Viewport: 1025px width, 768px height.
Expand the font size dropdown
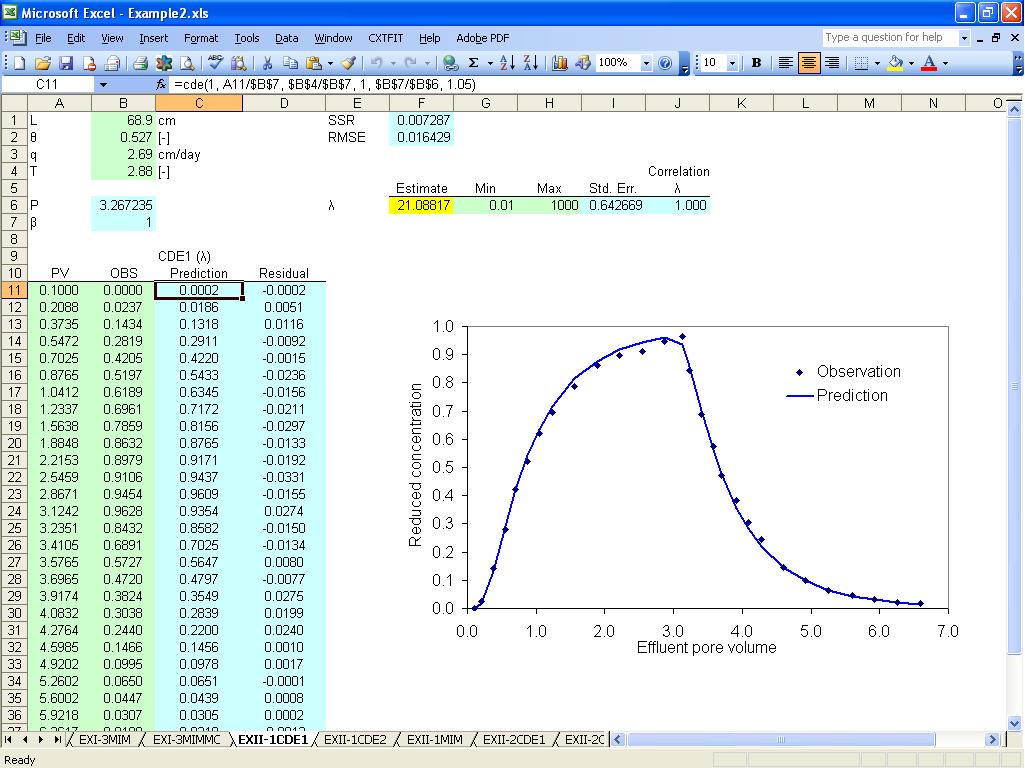[733, 63]
